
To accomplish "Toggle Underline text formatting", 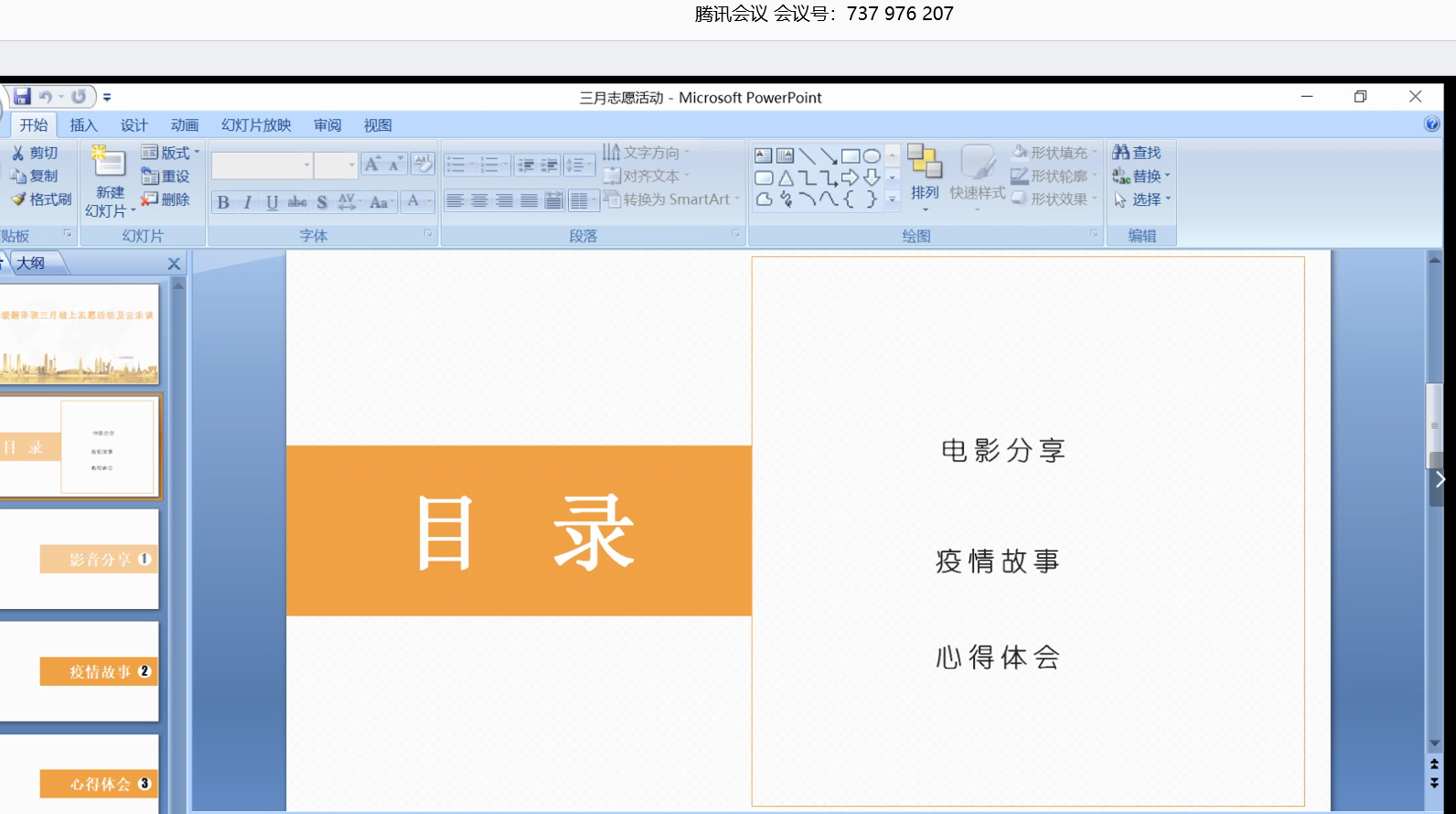I will point(272,202).
